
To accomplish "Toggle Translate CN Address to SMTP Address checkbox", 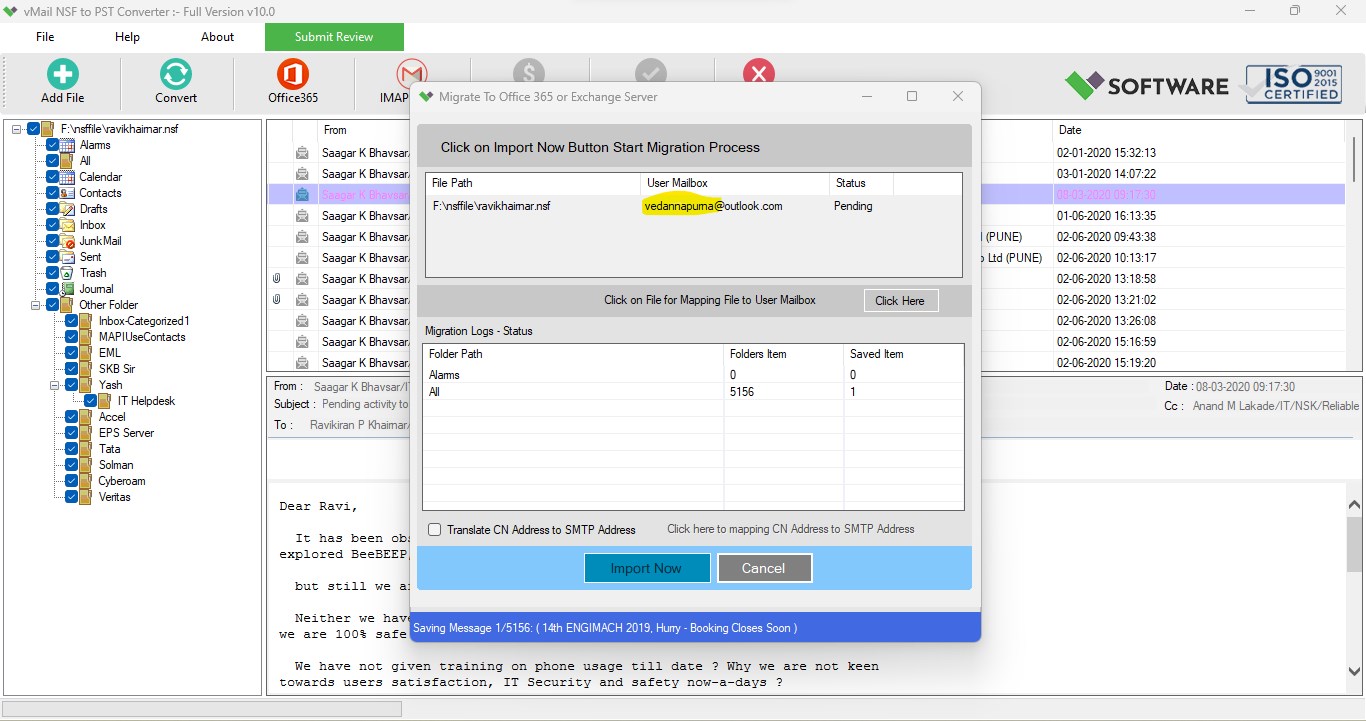I will coord(434,530).
